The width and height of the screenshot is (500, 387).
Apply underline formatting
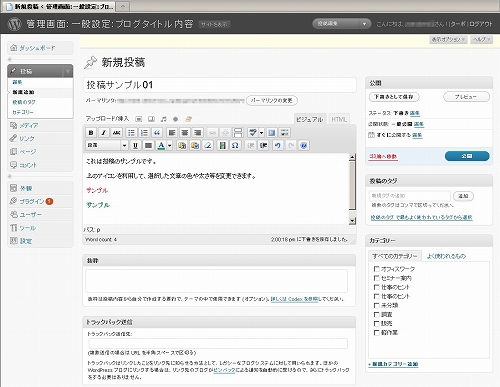pyautogui.click(x=135, y=145)
